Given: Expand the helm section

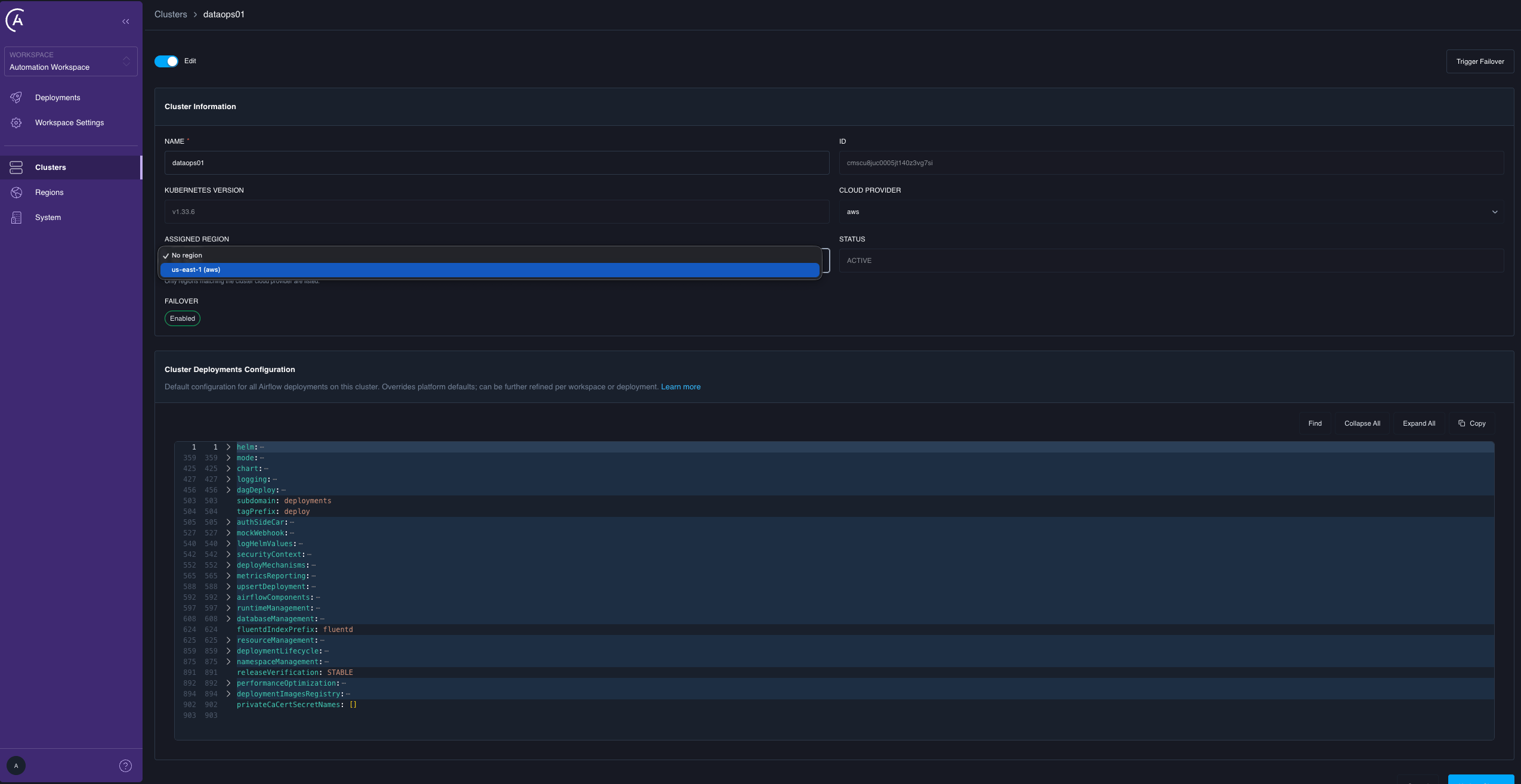Looking at the screenshot, I should tap(228, 447).
